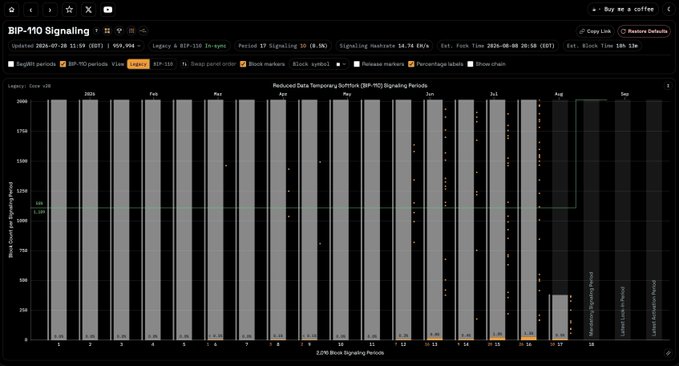Click the Legacy & BIP-110 In-sync pill

click(x=189, y=45)
